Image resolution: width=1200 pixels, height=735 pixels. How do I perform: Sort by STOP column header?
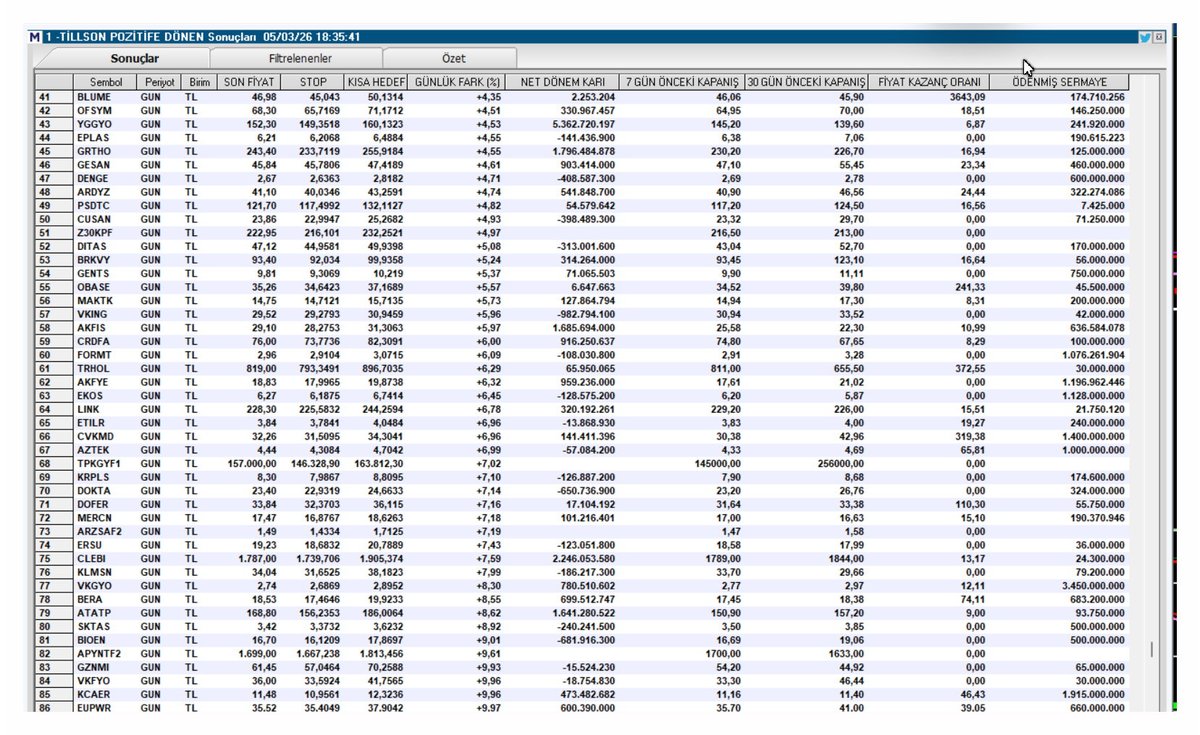pos(312,81)
